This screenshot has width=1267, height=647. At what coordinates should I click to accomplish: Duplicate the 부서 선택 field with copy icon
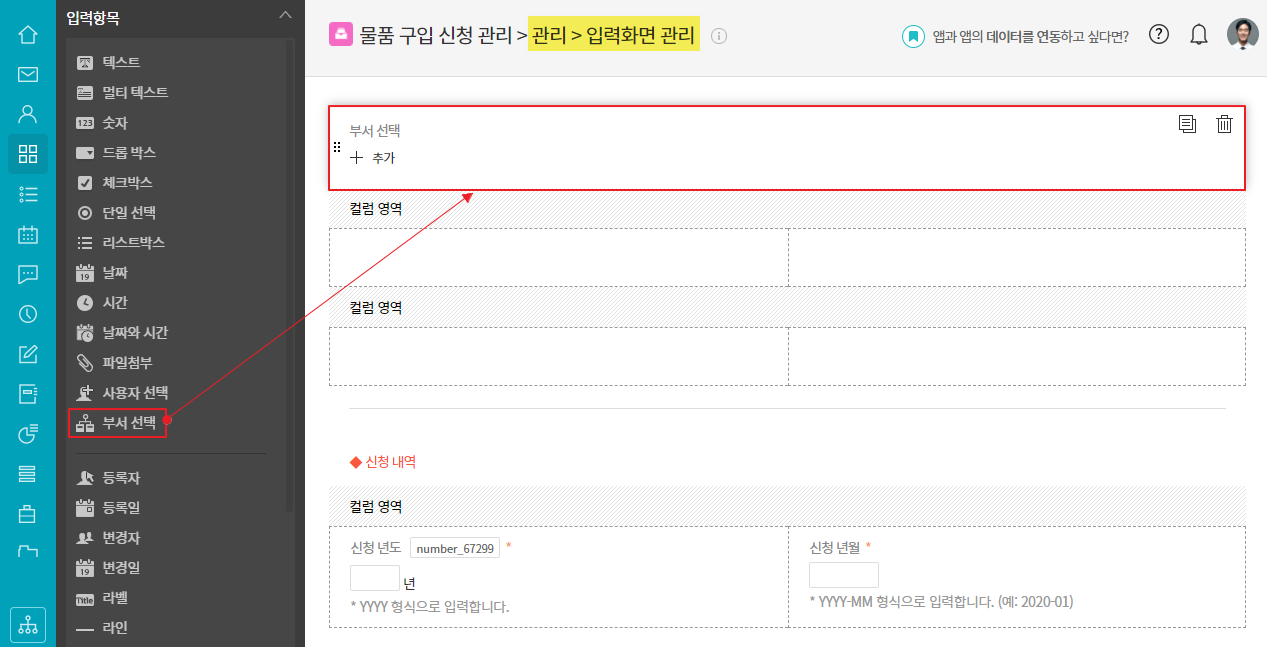[x=1187, y=124]
